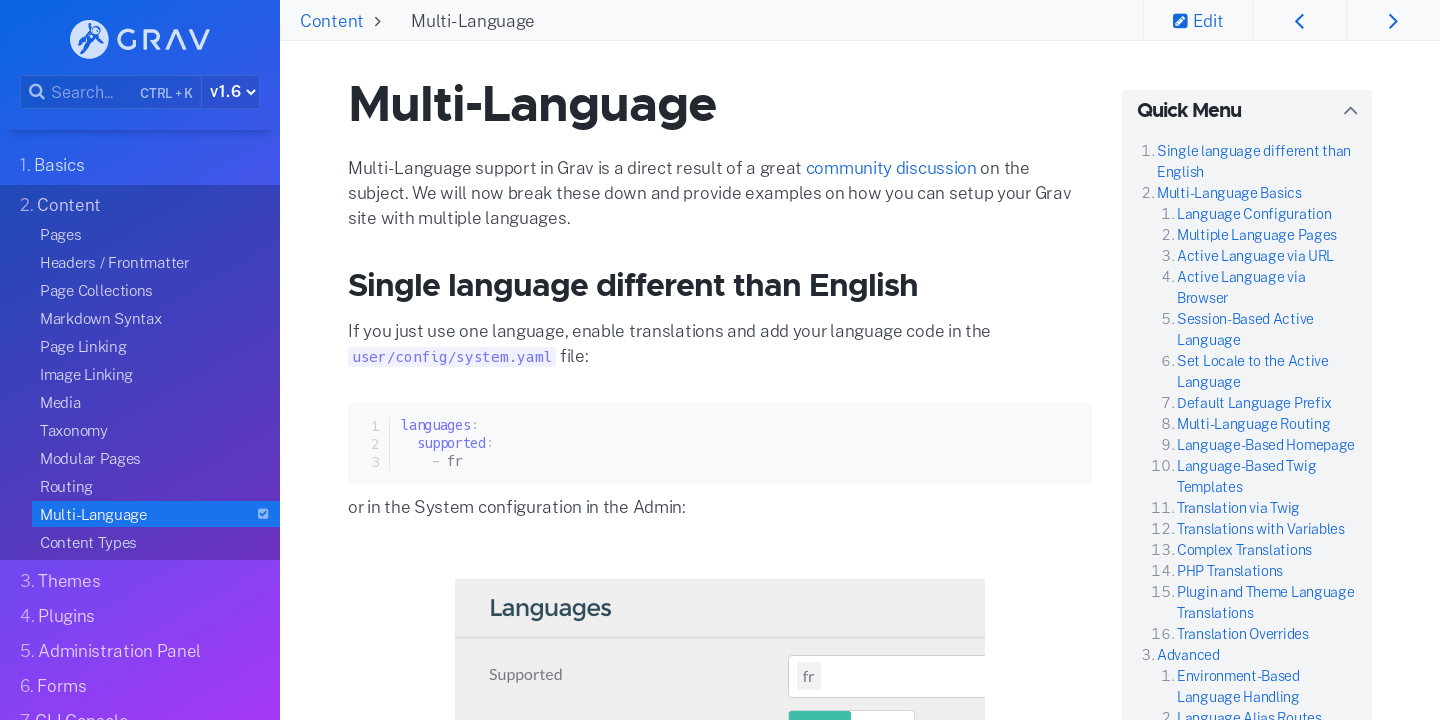The image size is (1440, 720).
Task: Open the Basics chapter in sidebar
Action: pos(52,165)
